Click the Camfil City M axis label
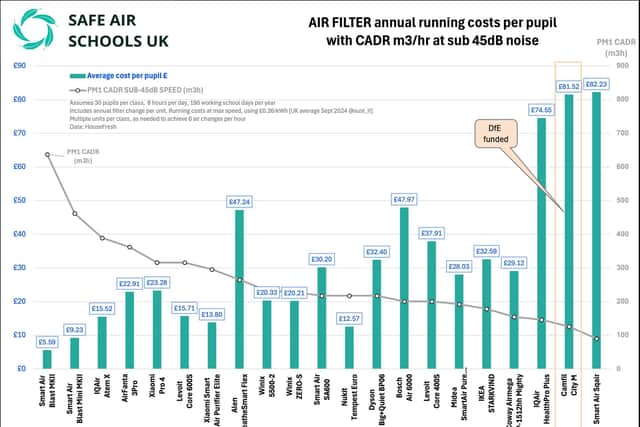Viewport: 640px width, 427px height. click(569, 385)
